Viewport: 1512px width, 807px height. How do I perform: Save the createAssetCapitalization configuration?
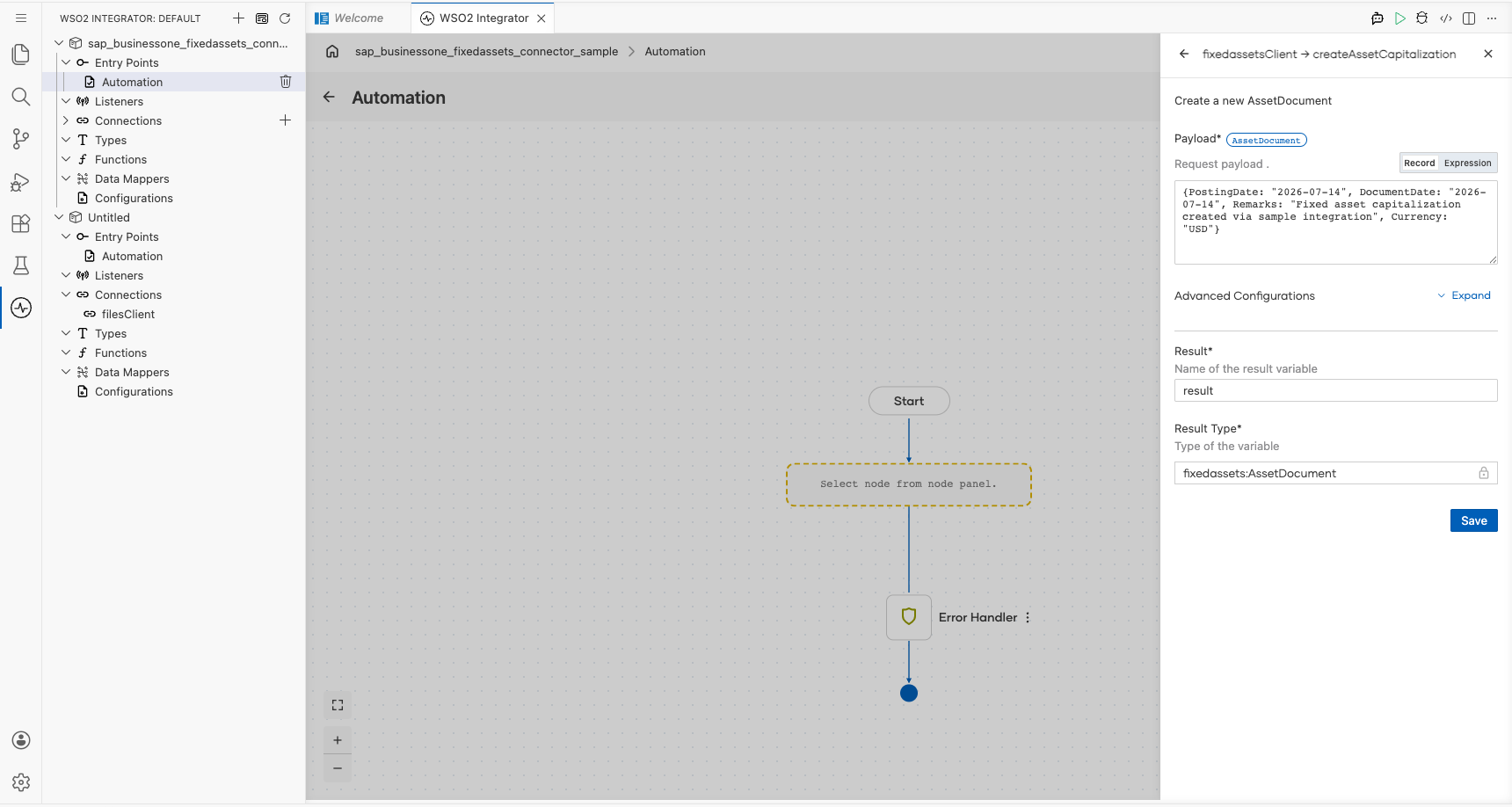1473,520
